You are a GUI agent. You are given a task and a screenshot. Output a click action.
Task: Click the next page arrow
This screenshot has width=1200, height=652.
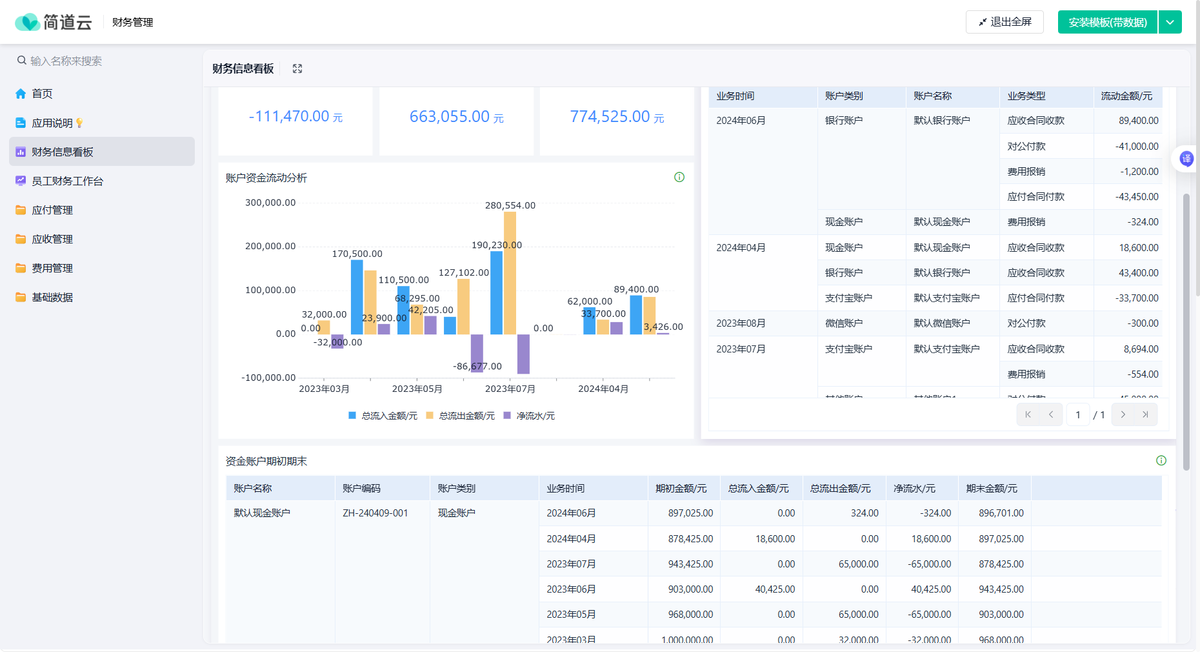coord(1123,414)
